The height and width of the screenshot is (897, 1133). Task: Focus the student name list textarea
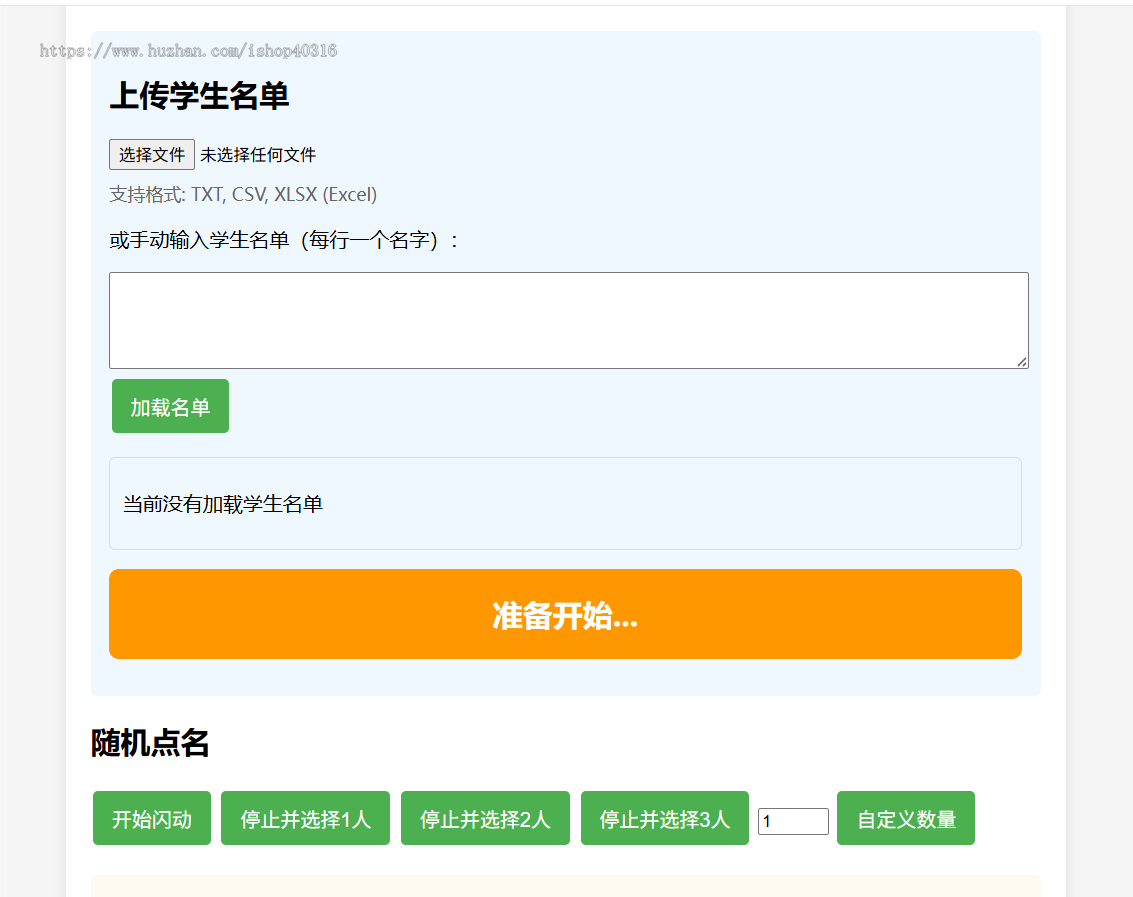coord(569,320)
